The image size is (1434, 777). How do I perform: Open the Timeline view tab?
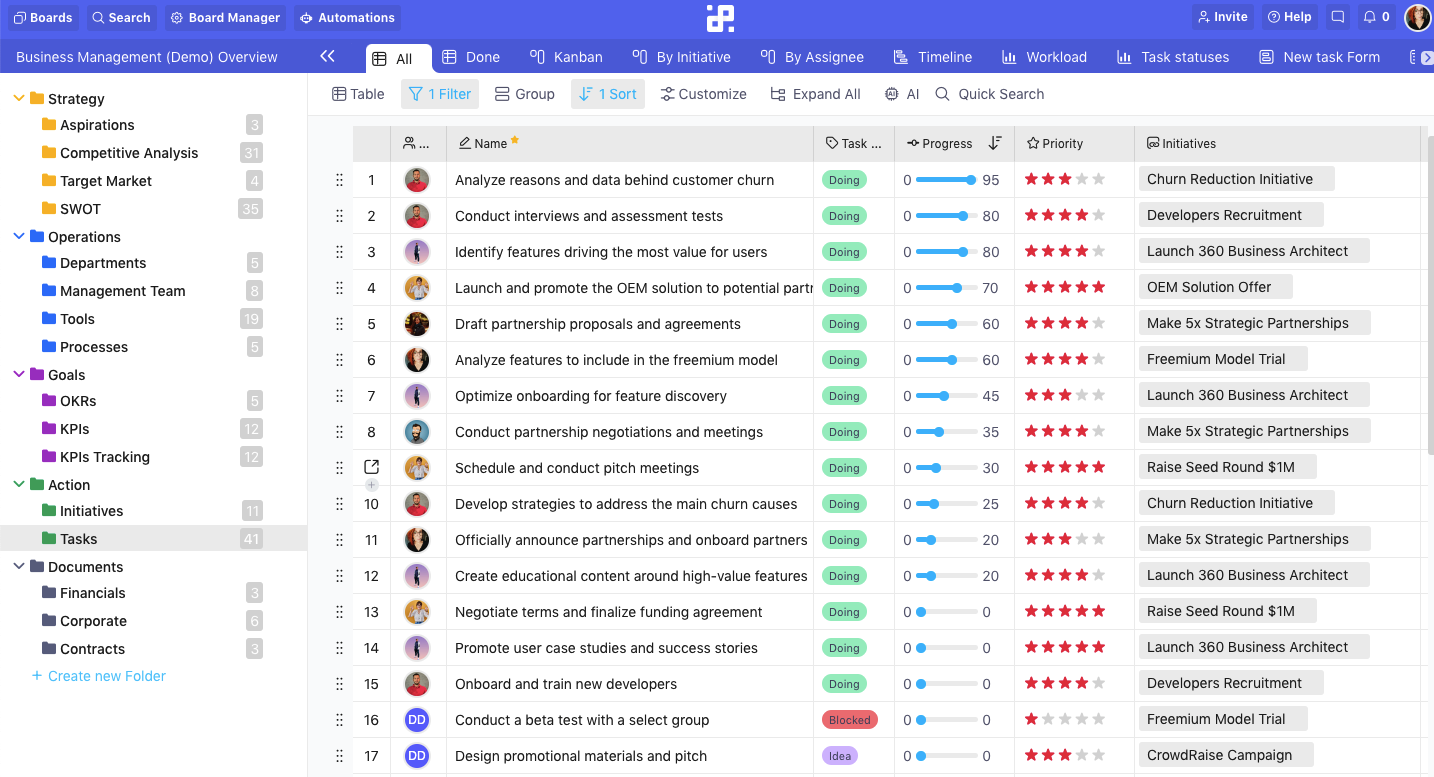click(932, 57)
